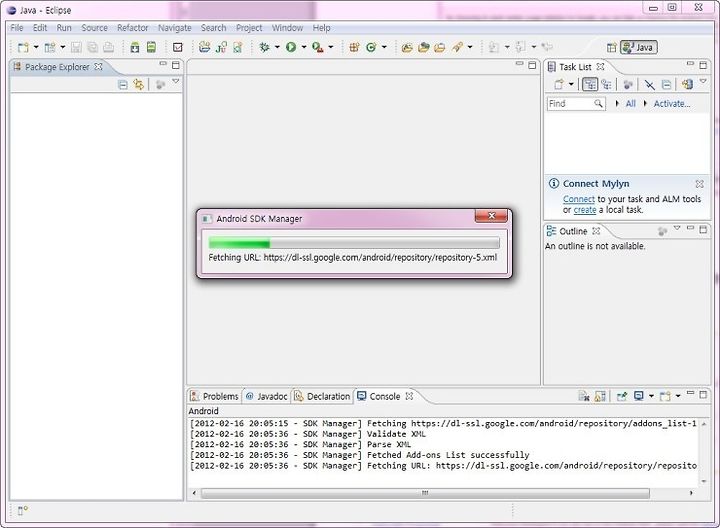Image resolution: width=720 pixels, height=528 pixels.
Task: Switch to the Javadoc tab
Action: 266,396
